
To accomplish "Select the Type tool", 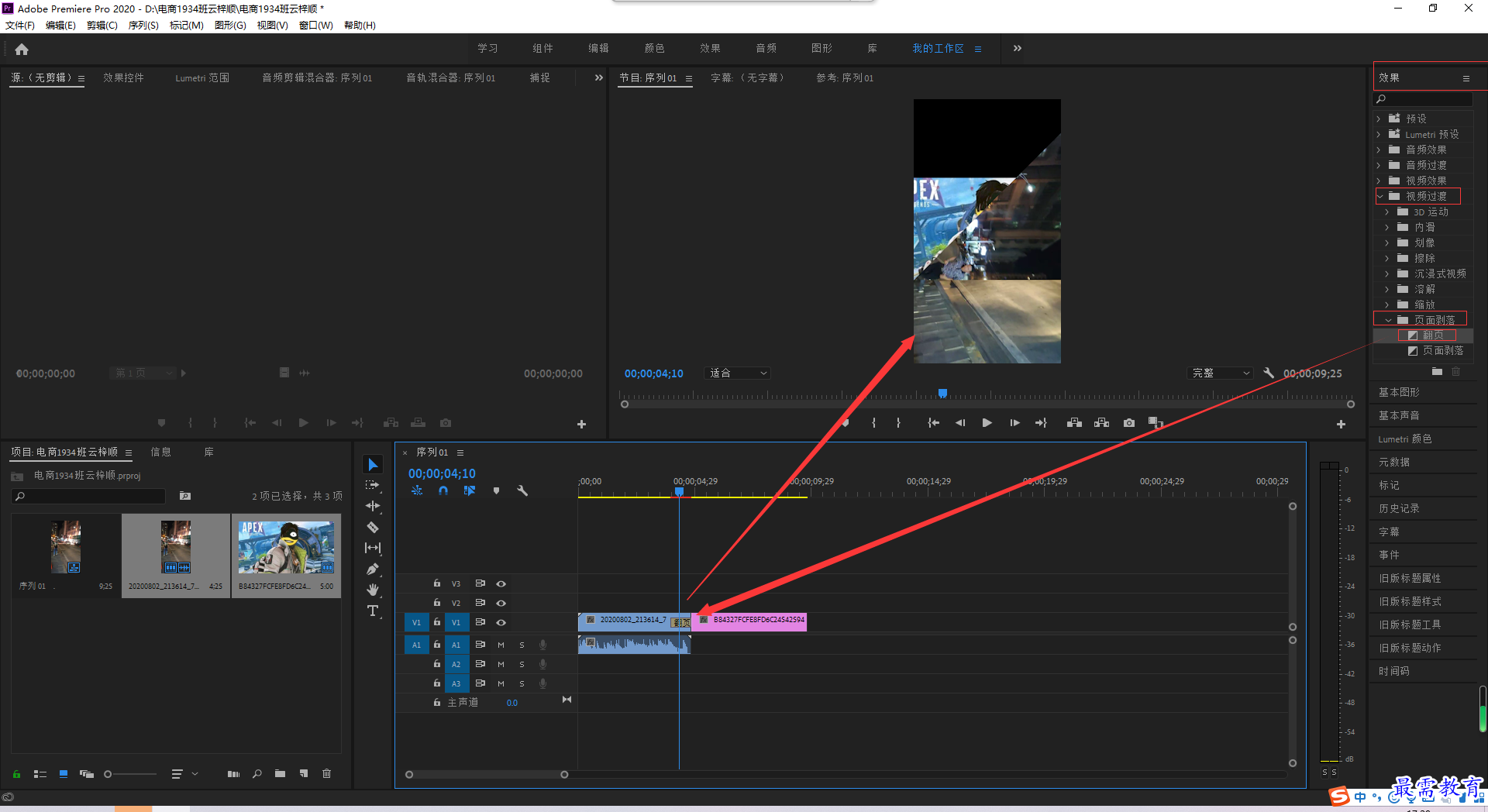I will 373,611.
